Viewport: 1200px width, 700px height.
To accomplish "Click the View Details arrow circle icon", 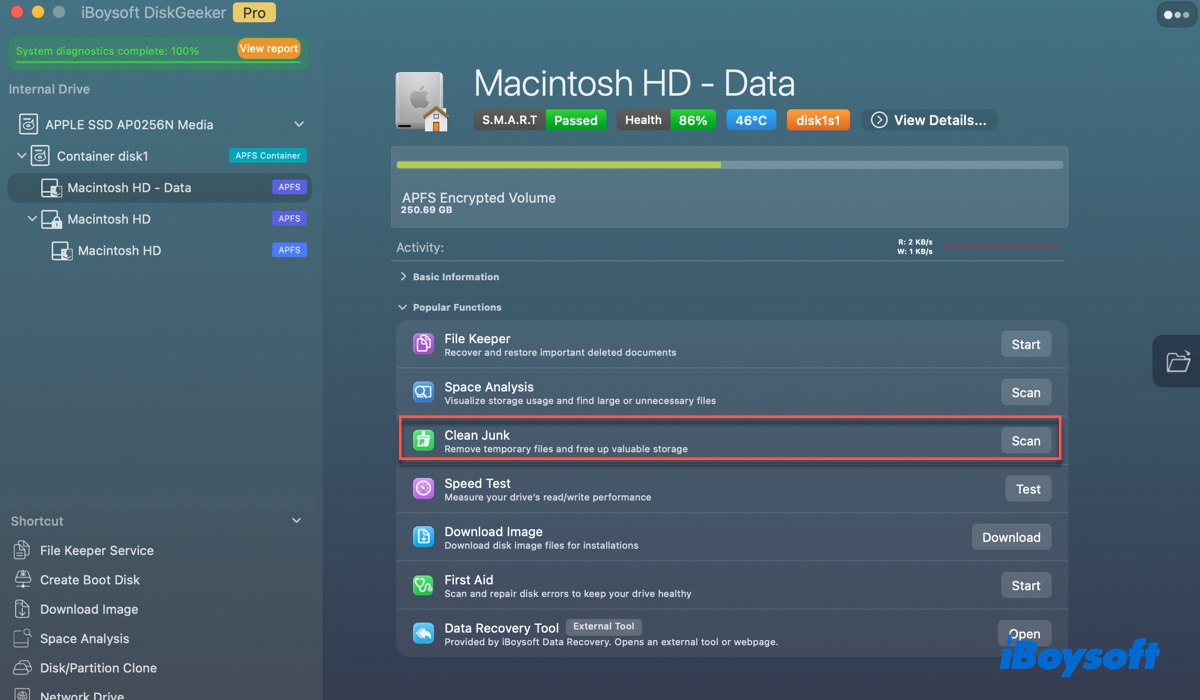I will [x=879, y=120].
